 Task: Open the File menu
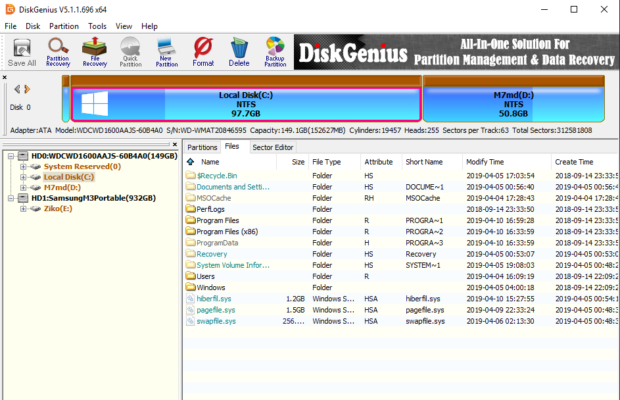point(10,26)
